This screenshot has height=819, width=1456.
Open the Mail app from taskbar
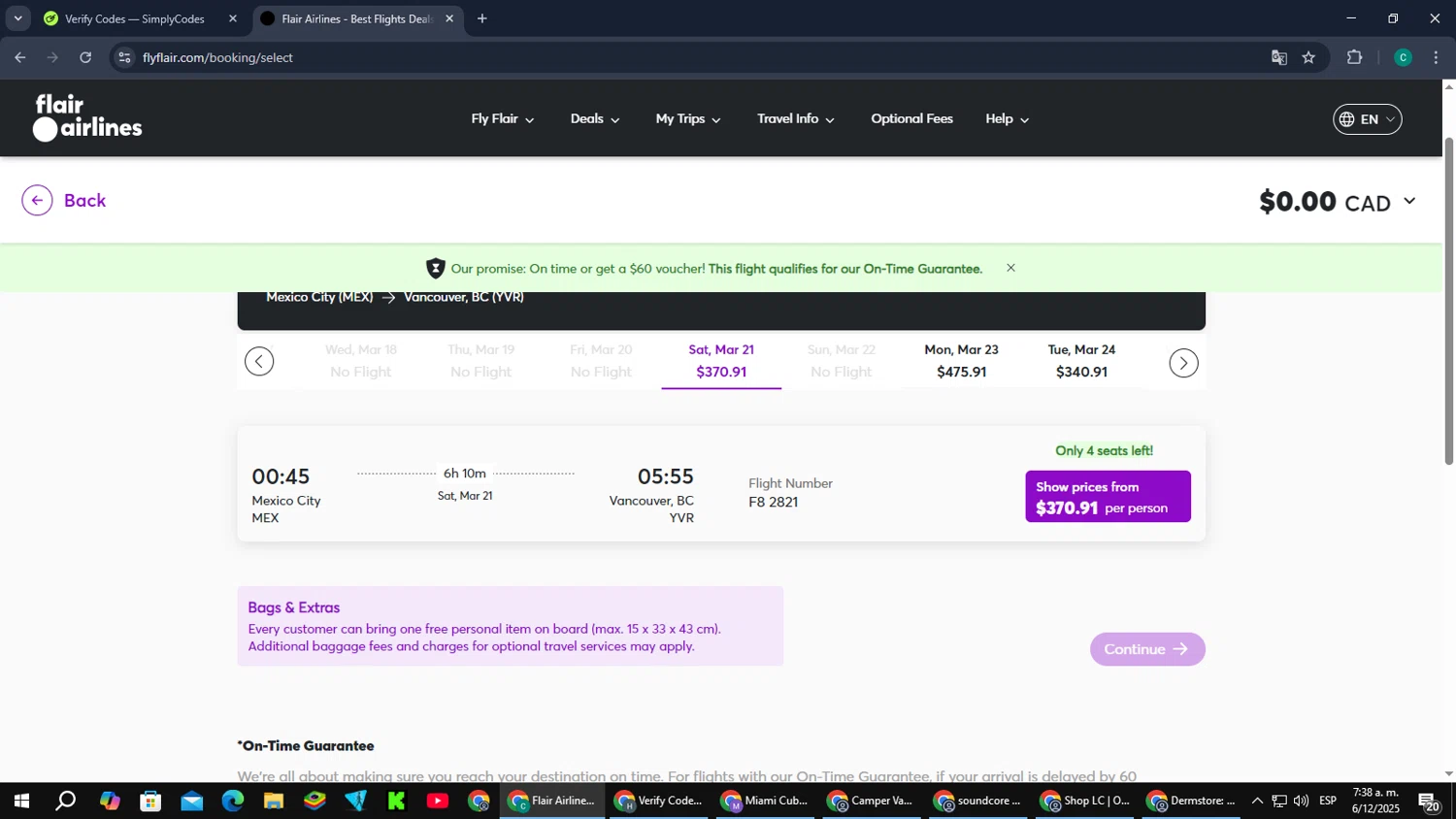tap(191, 802)
